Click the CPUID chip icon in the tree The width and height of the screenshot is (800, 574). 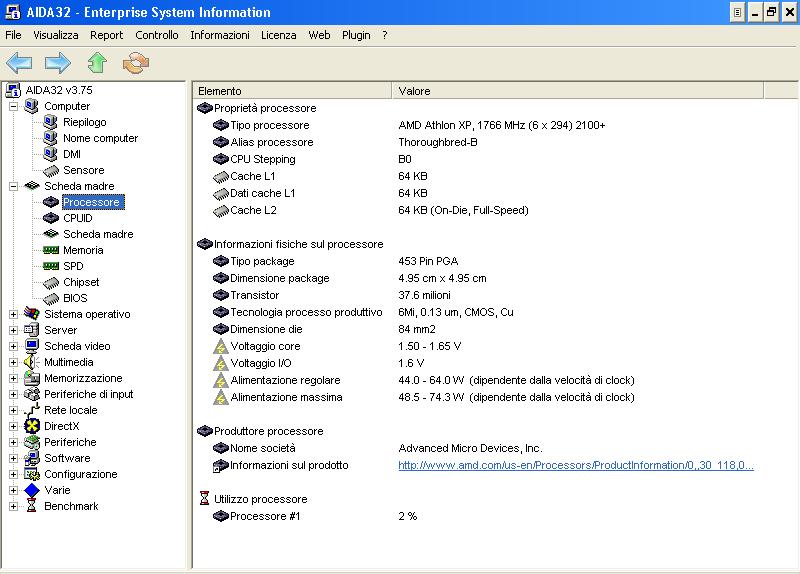(51, 218)
